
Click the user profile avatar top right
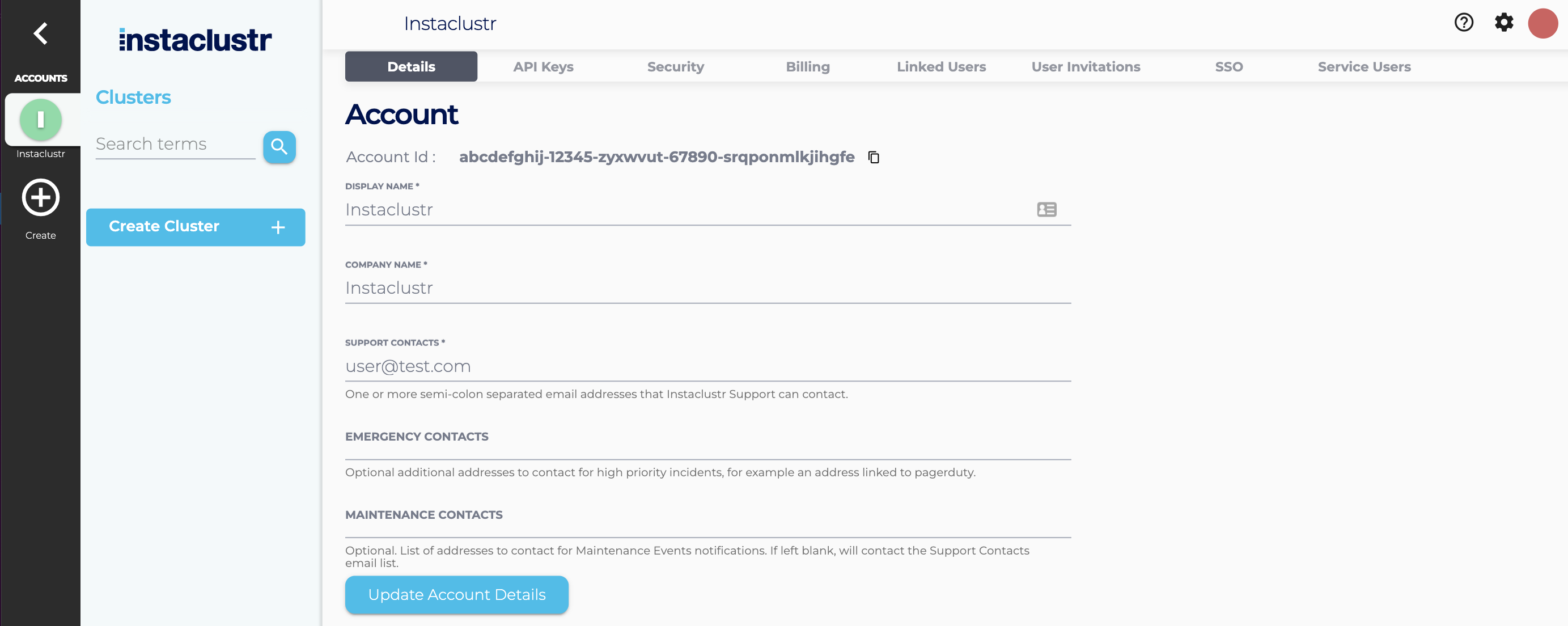(x=1542, y=23)
